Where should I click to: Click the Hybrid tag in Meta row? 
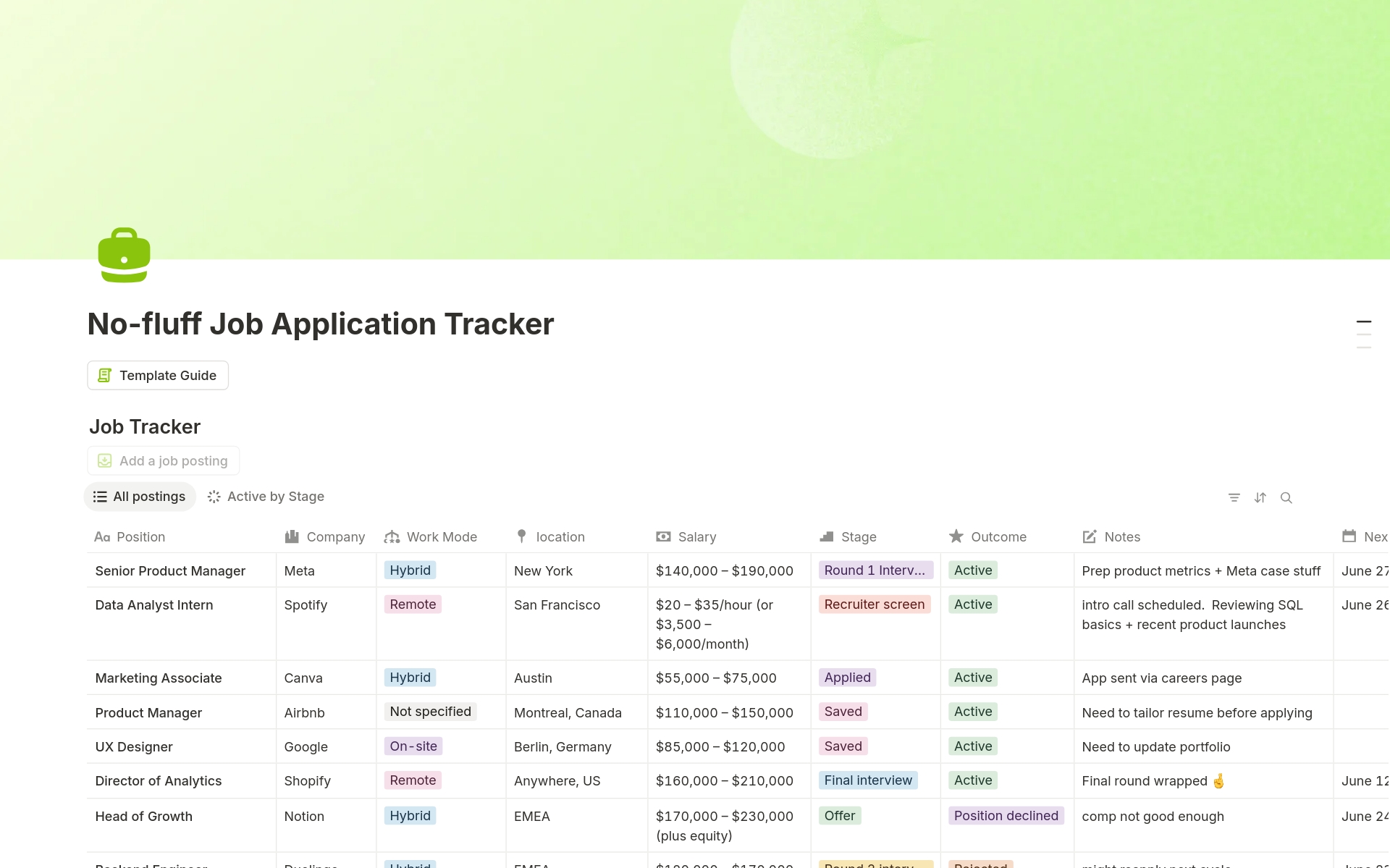pos(410,570)
